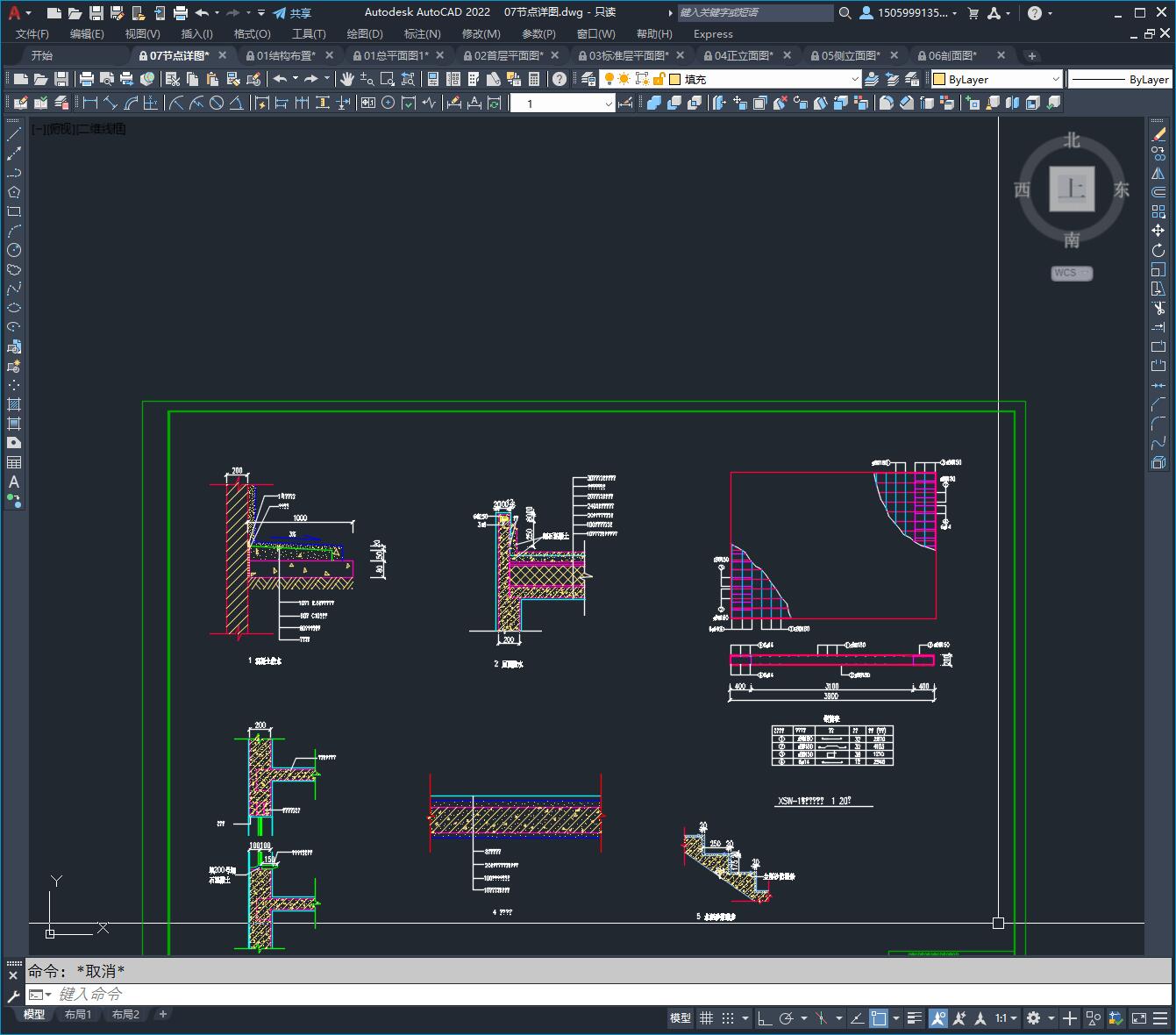Select the Line tool in draw toolbar
1176x1035 pixels.
click(x=14, y=135)
